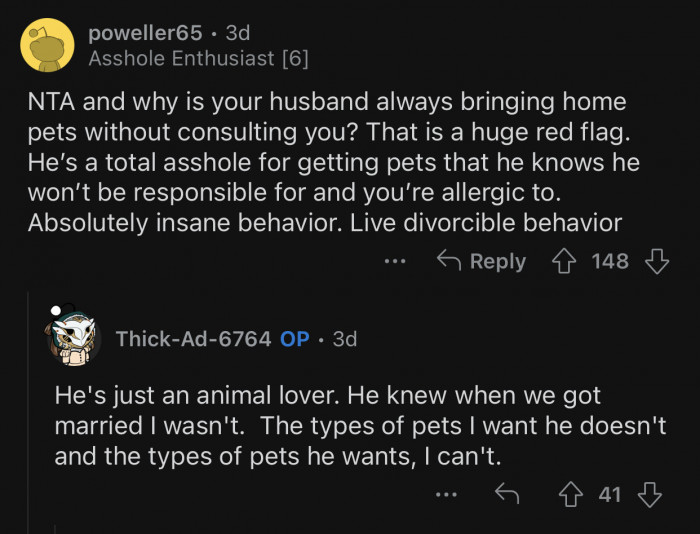Open poweller65's user profile link

coord(145,33)
